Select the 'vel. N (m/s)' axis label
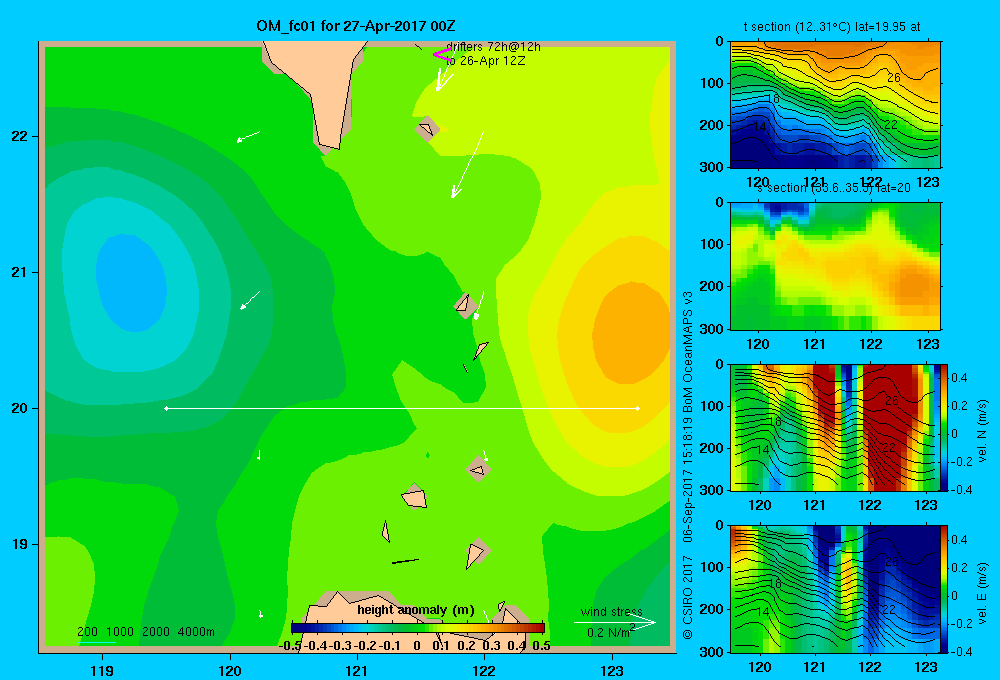The height and width of the screenshot is (680, 1000). 982,431
